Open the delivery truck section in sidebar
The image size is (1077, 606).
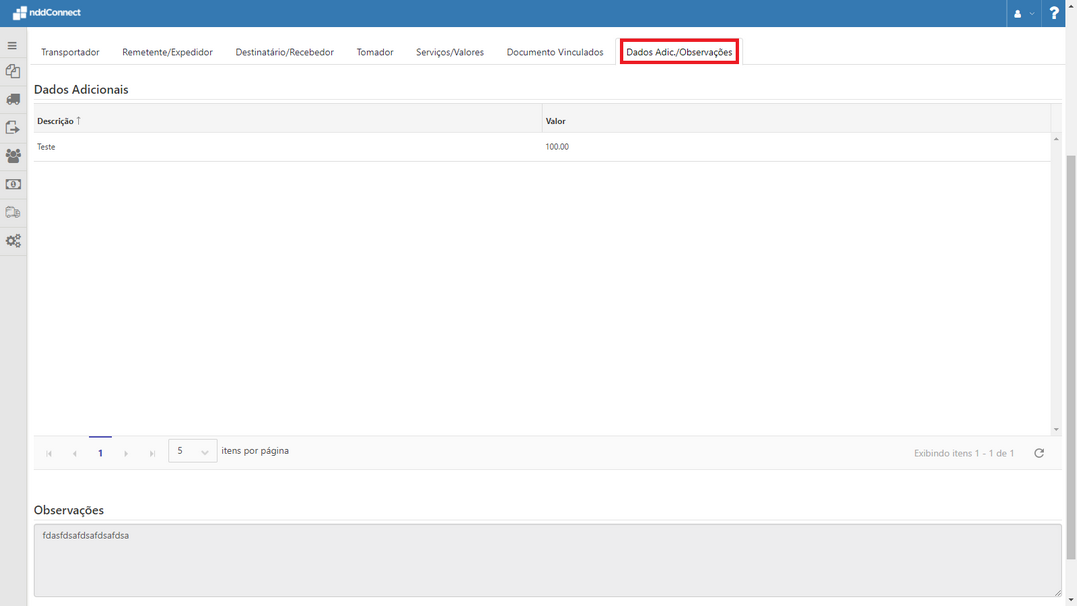13,212
